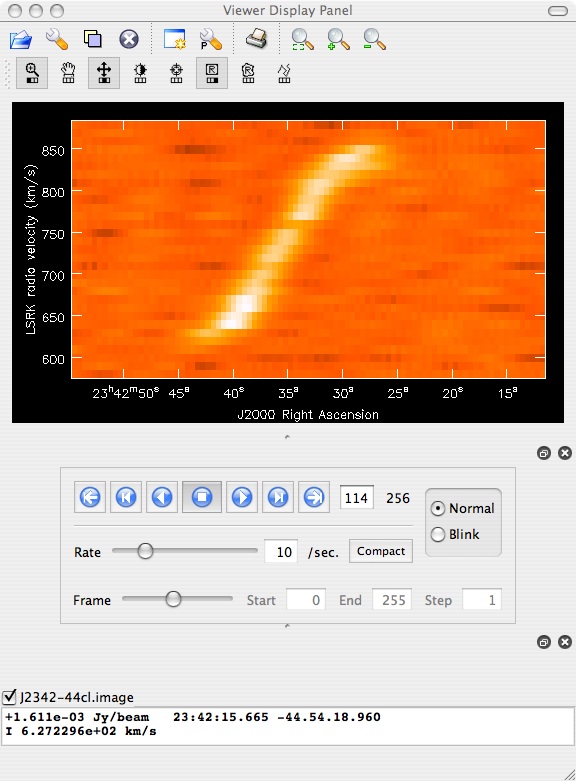Viewport: 576px width, 781px height.
Task: Select the polygon region mouse tool
Action: tap(248, 73)
